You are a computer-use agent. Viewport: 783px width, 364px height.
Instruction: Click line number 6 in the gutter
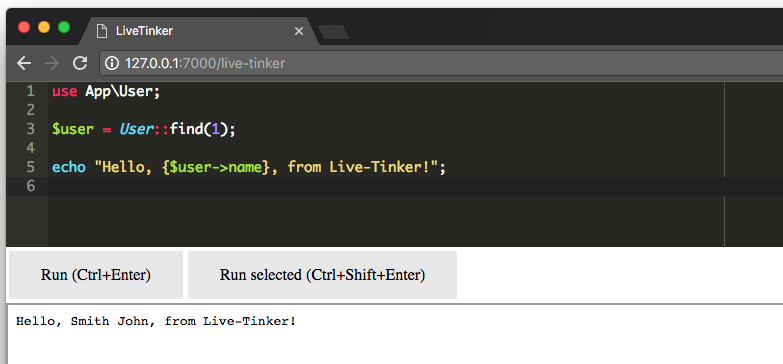tap(30, 186)
